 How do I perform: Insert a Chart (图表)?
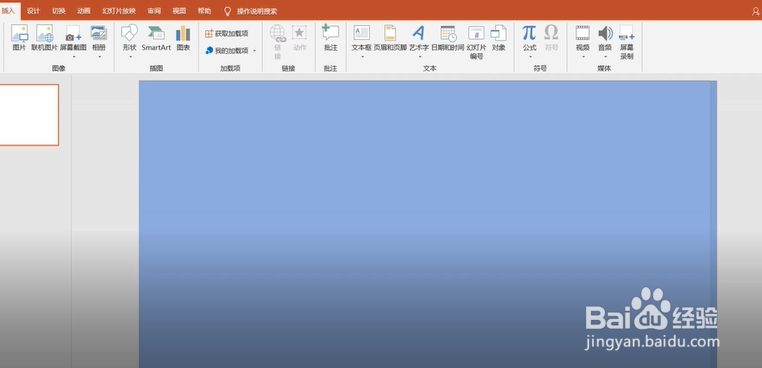pyautogui.click(x=183, y=38)
